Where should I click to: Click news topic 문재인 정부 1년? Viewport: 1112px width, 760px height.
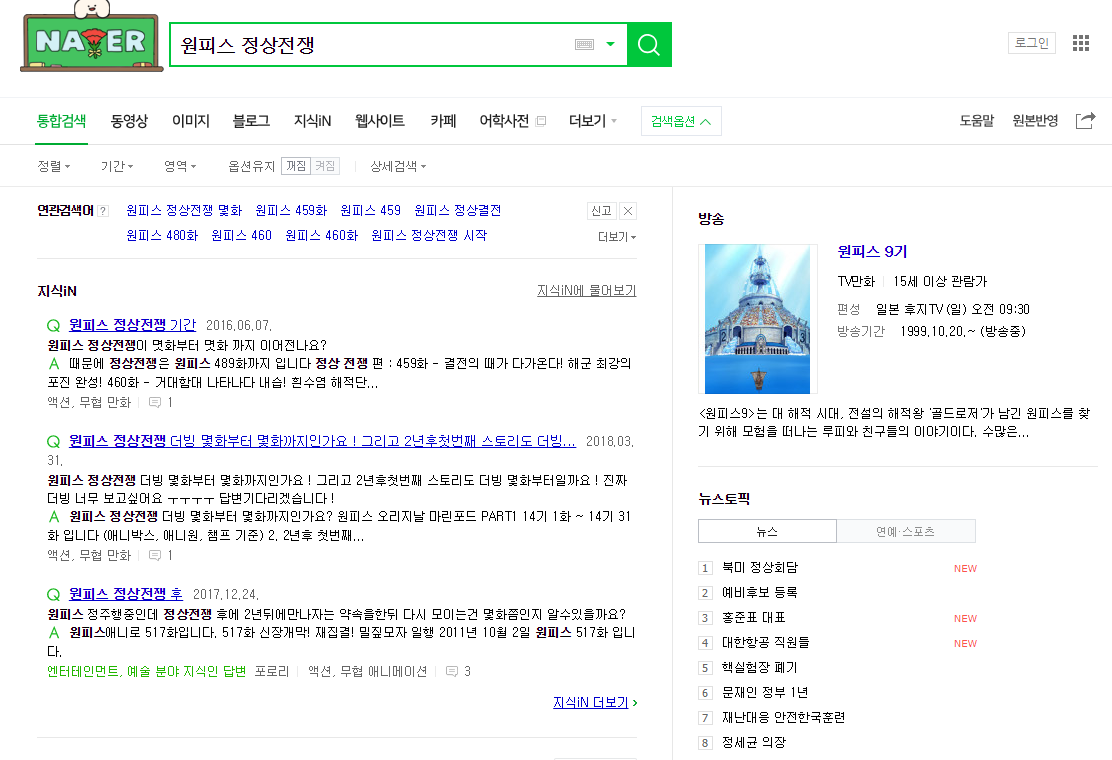[x=764, y=693]
